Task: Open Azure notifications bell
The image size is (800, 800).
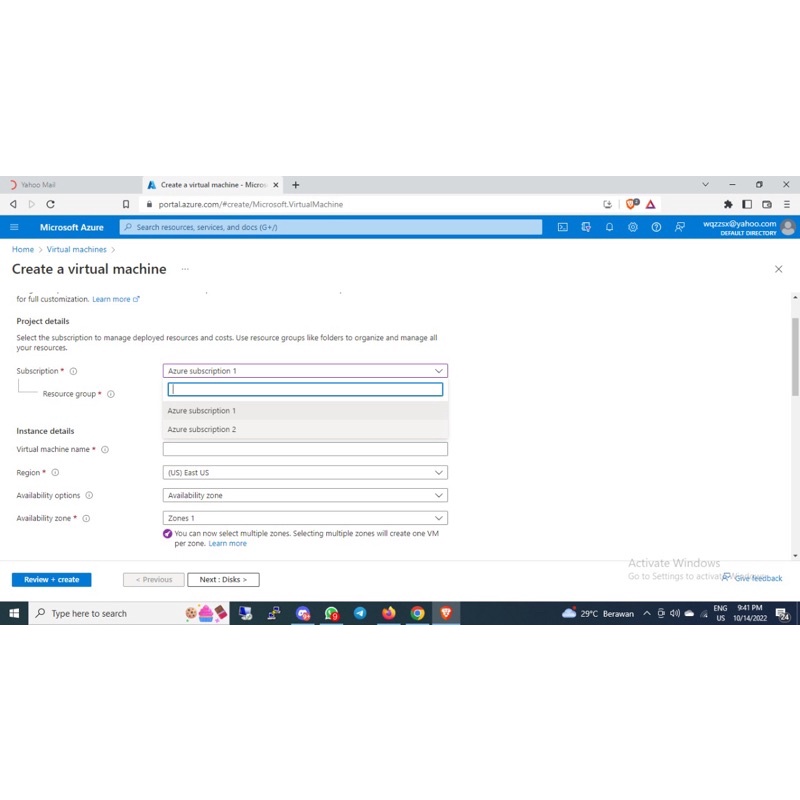Action: pyautogui.click(x=609, y=227)
